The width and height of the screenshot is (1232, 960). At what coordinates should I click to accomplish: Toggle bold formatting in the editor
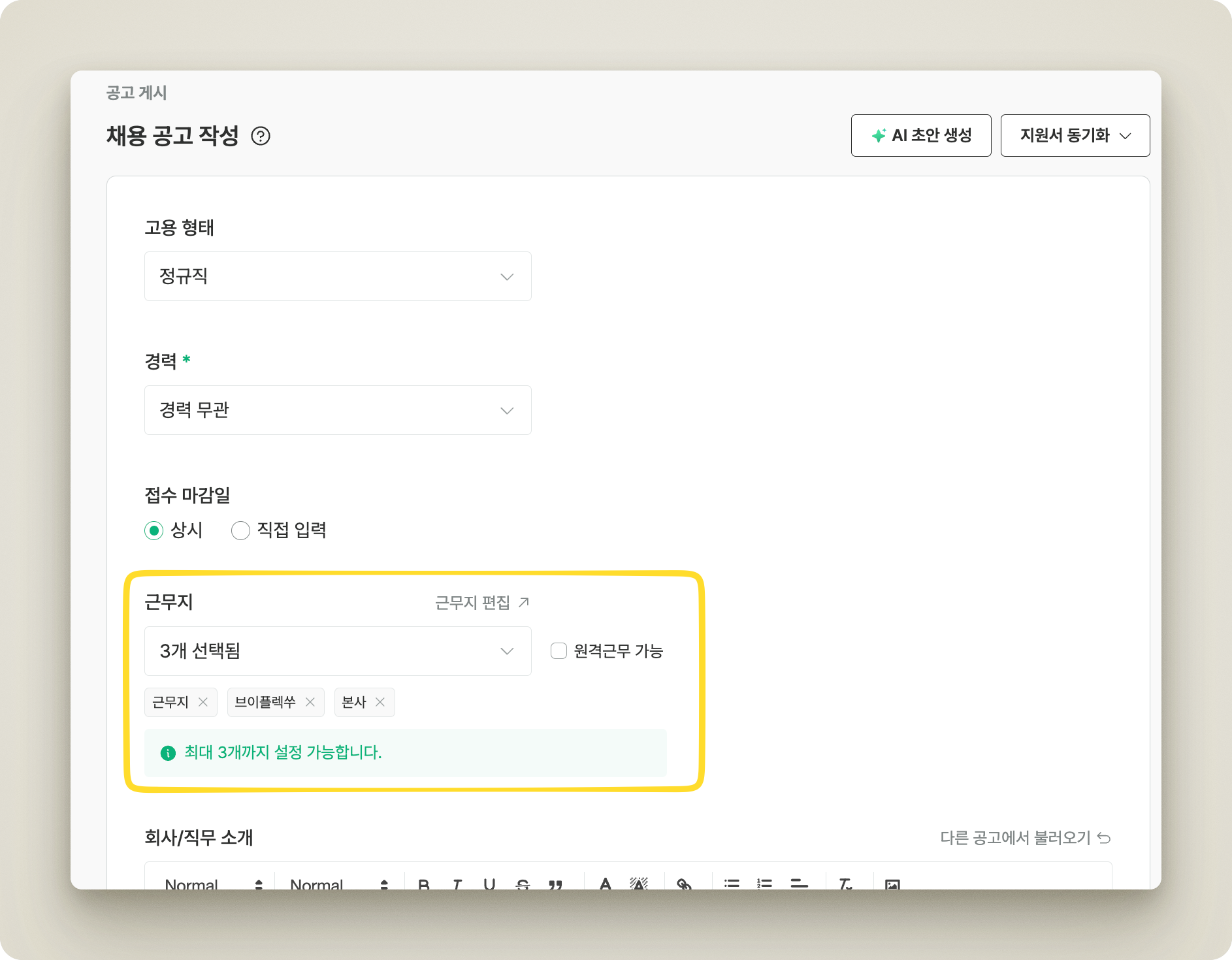pyautogui.click(x=424, y=884)
